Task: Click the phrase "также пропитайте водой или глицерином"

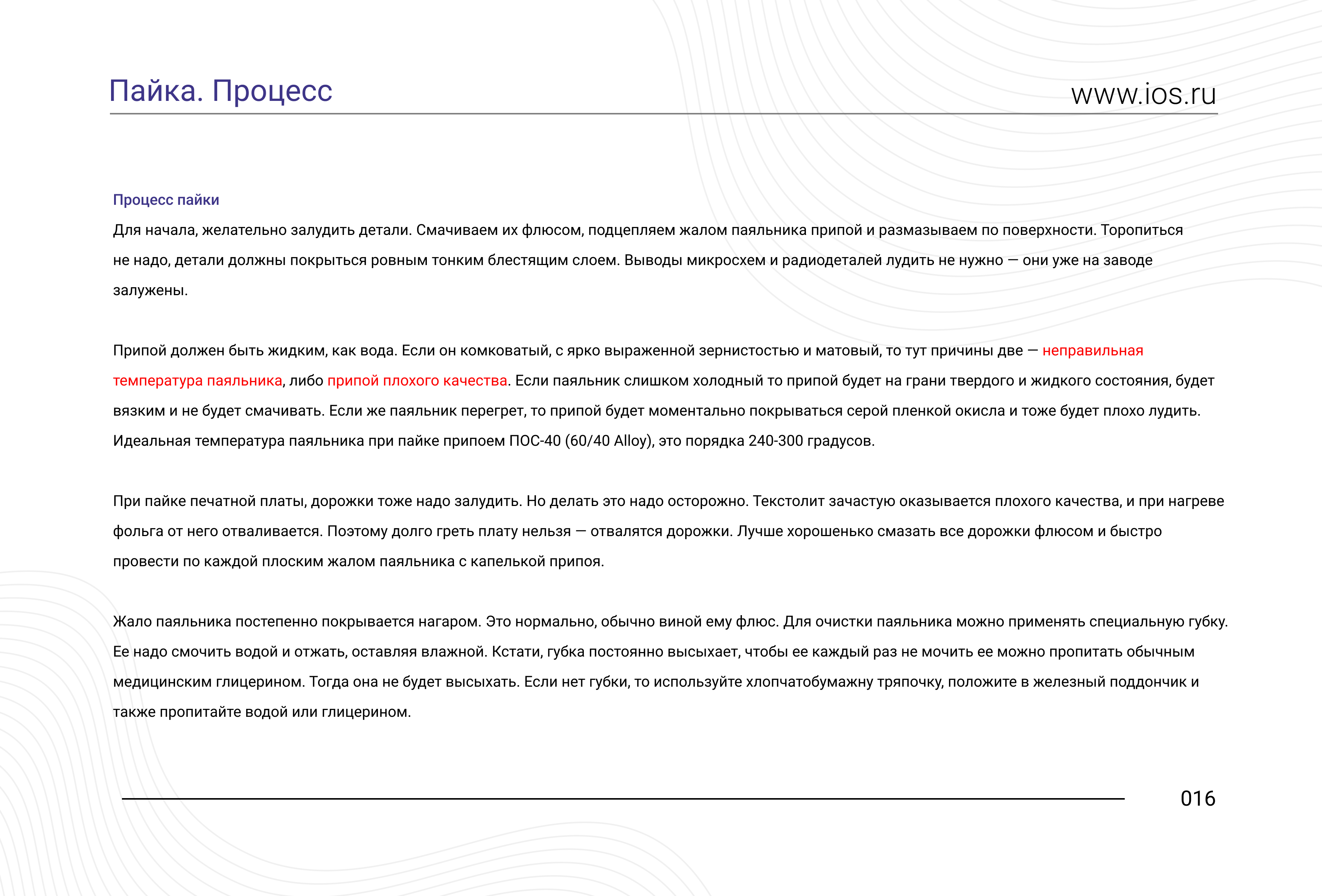Action: pyautogui.click(x=260, y=712)
